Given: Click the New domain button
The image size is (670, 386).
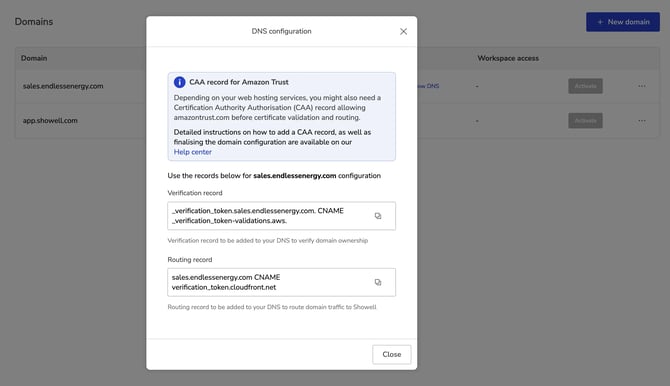Looking at the screenshot, I should coord(623,22).
